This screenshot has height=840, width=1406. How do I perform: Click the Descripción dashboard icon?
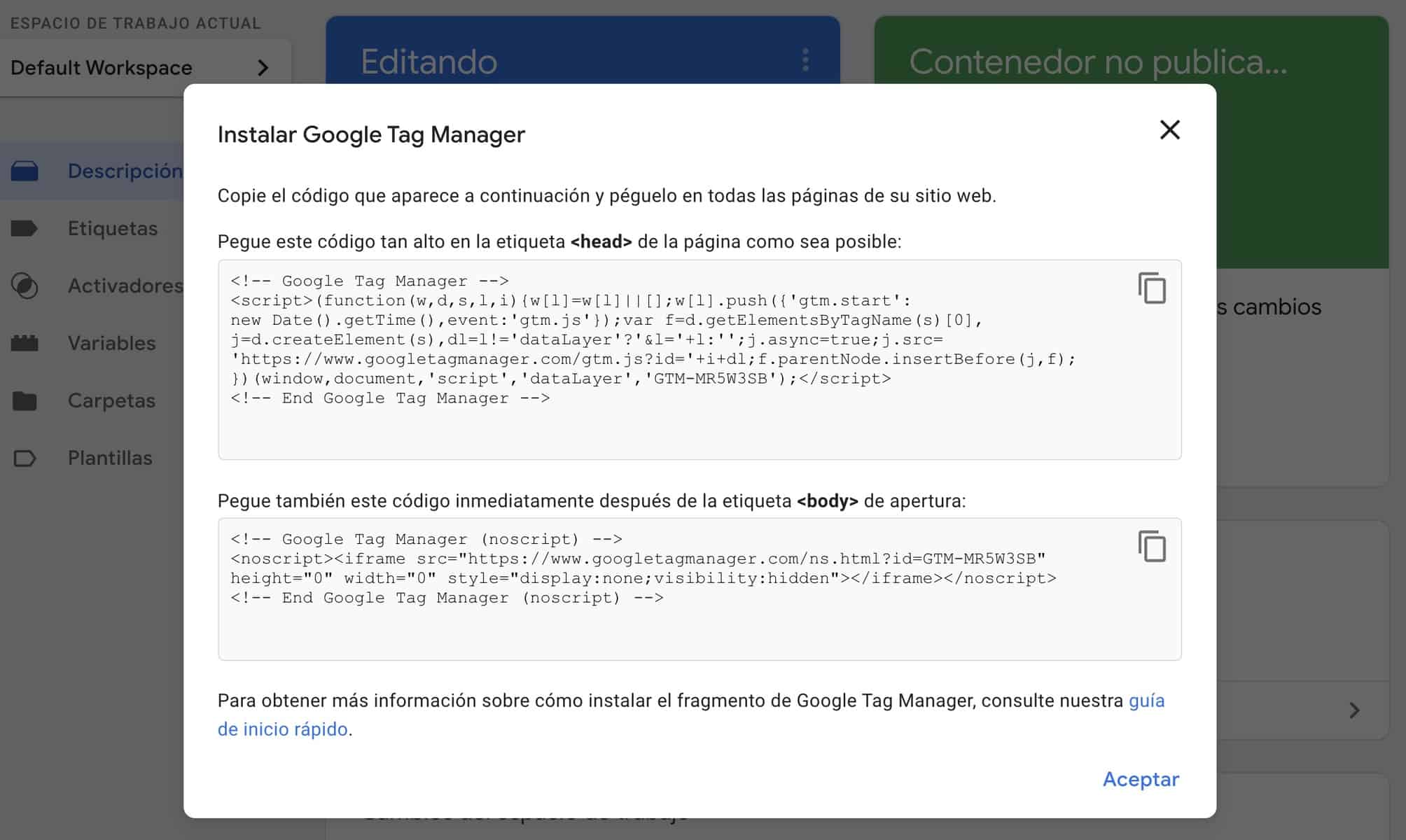point(25,171)
